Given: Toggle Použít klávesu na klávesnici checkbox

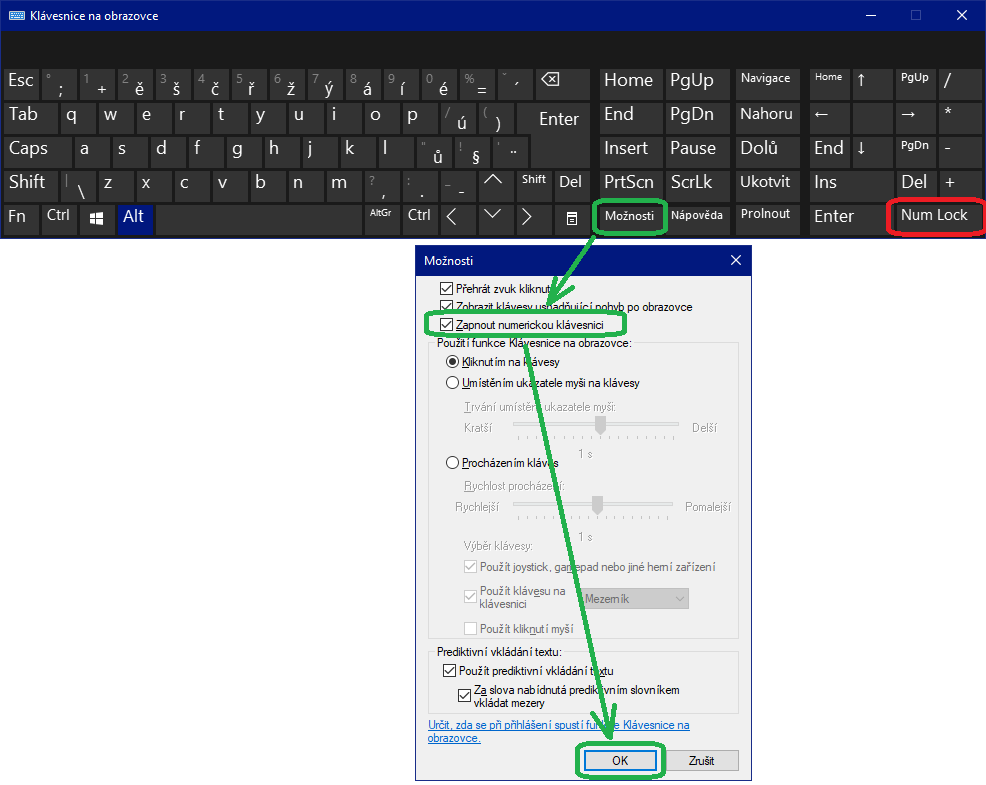Looking at the screenshot, I should [x=470, y=597].
